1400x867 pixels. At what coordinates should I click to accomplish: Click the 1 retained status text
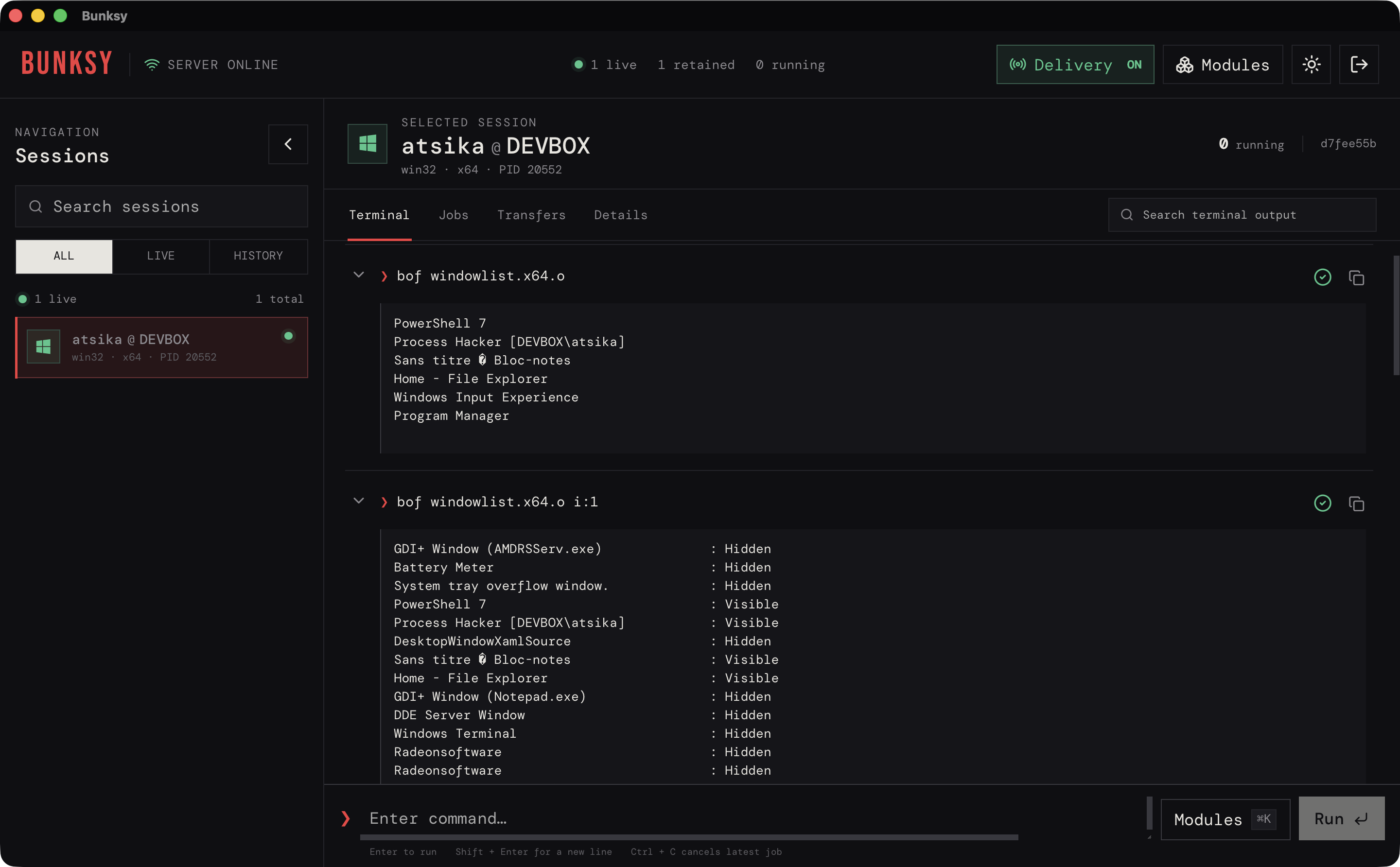[696, 65]
